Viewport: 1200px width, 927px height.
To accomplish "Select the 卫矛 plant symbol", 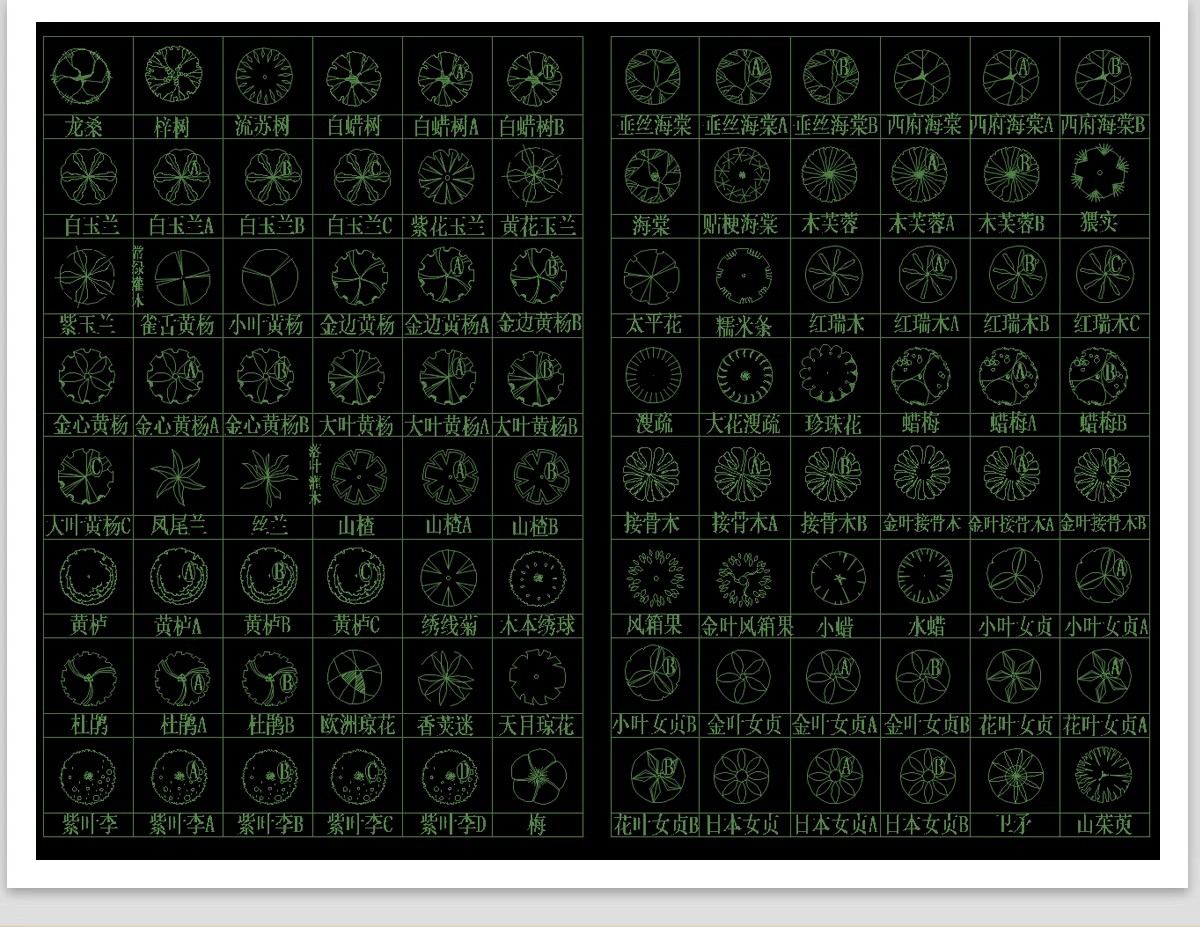I will (x=1014, y=775).
